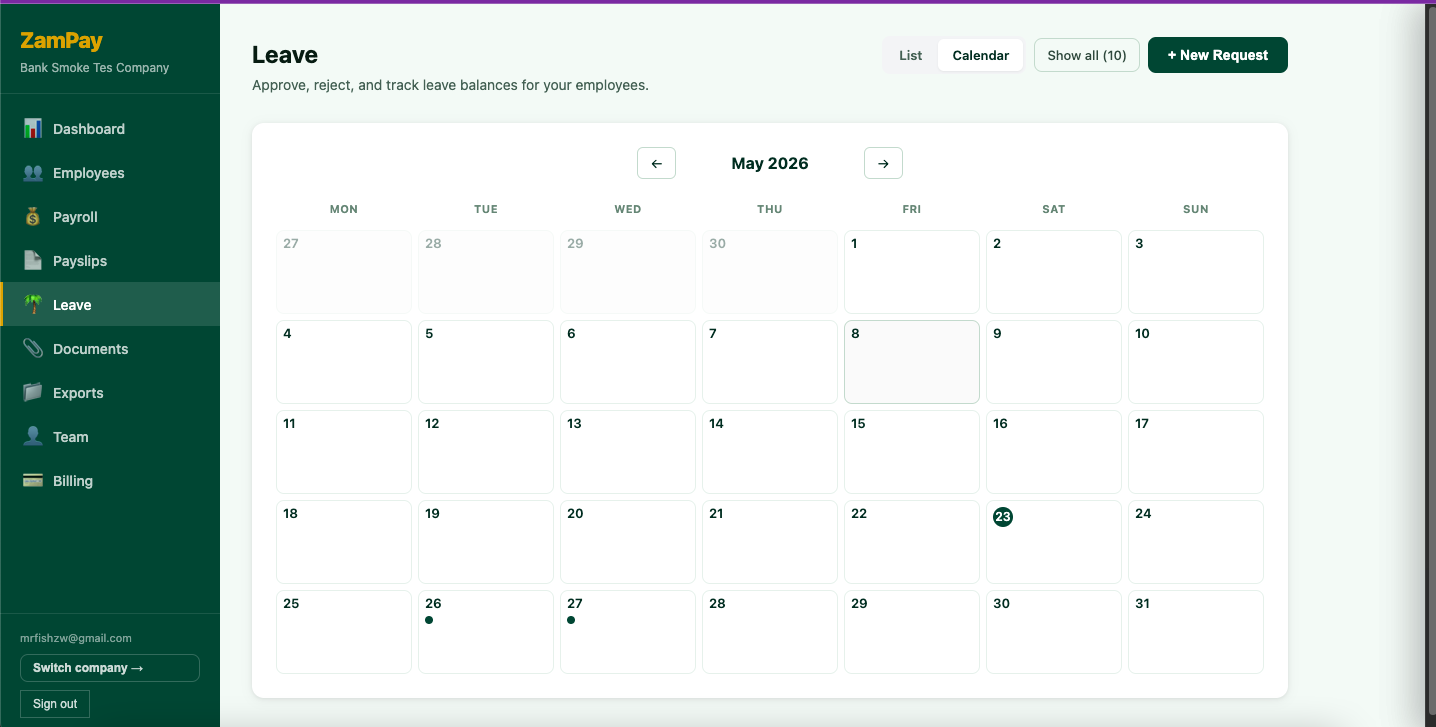Click the Employees people icon
This screenshot has height=727, width=1436.
[x=33, y=173]
